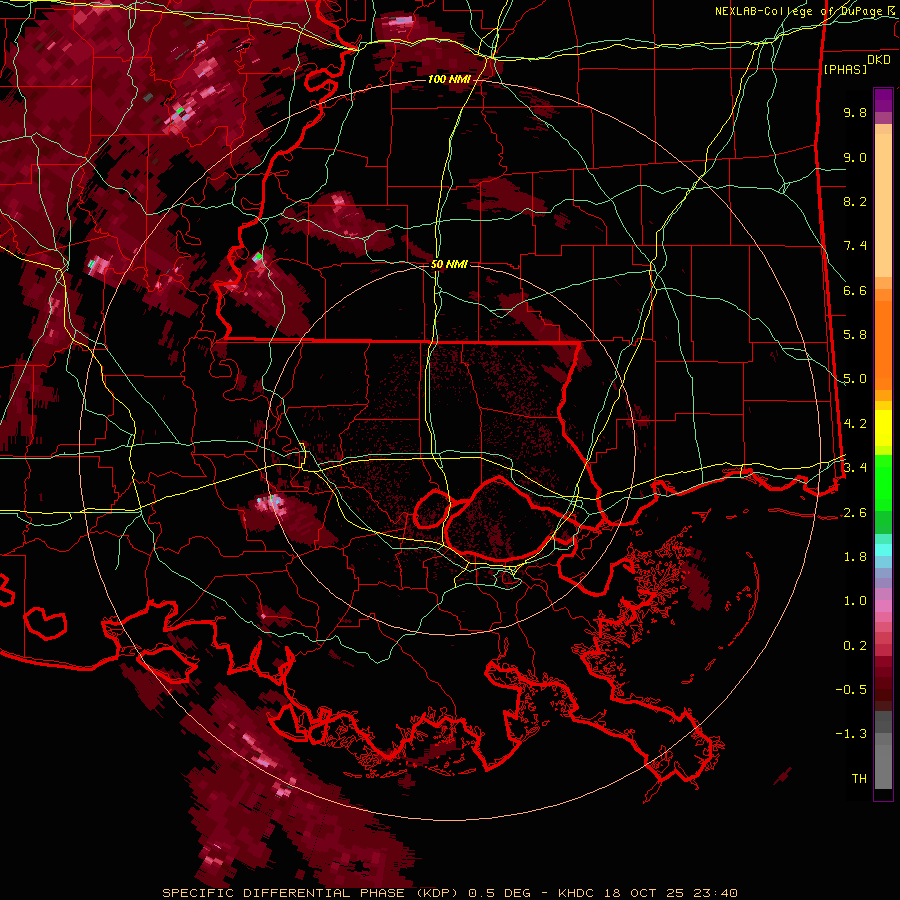This screenshot has width=900, height=900.
Task: Click the 1.8 value on the color scale
Action: [x=855, y=556]
